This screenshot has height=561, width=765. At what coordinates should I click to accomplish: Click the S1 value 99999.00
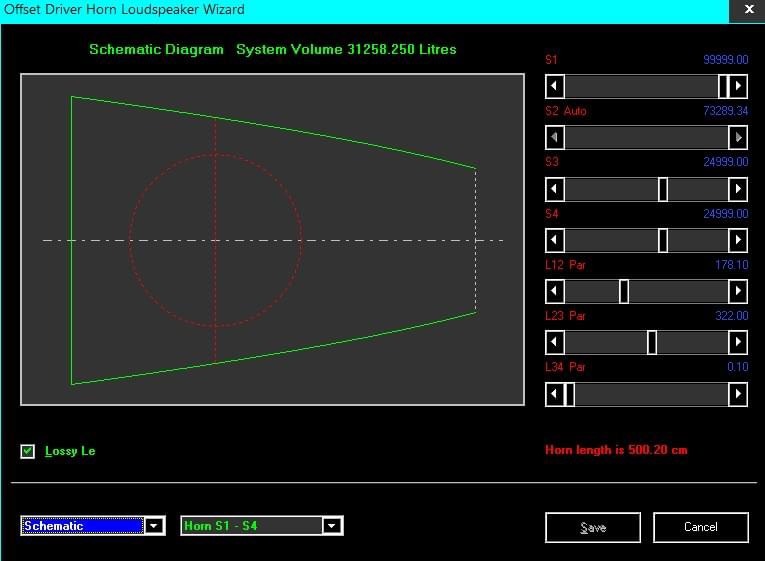(725, 60)
